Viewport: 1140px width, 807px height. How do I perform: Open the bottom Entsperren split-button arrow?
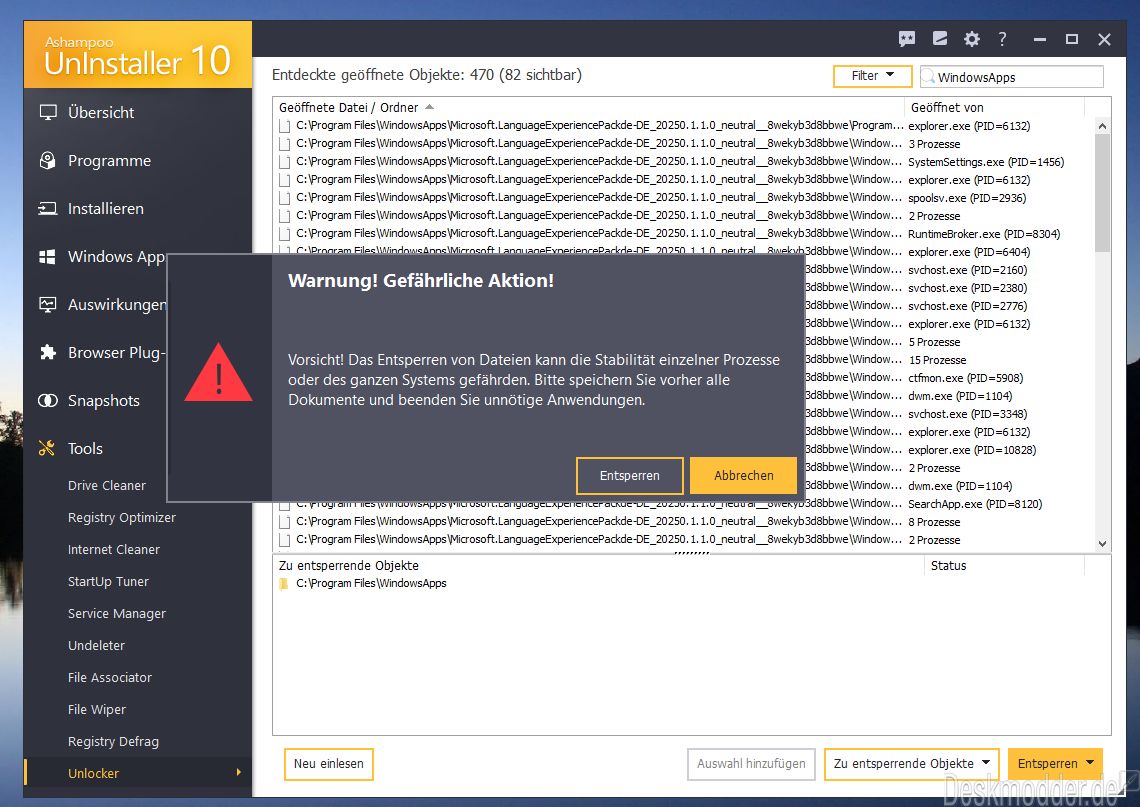pyautogui.click(x=1090, y=763)
